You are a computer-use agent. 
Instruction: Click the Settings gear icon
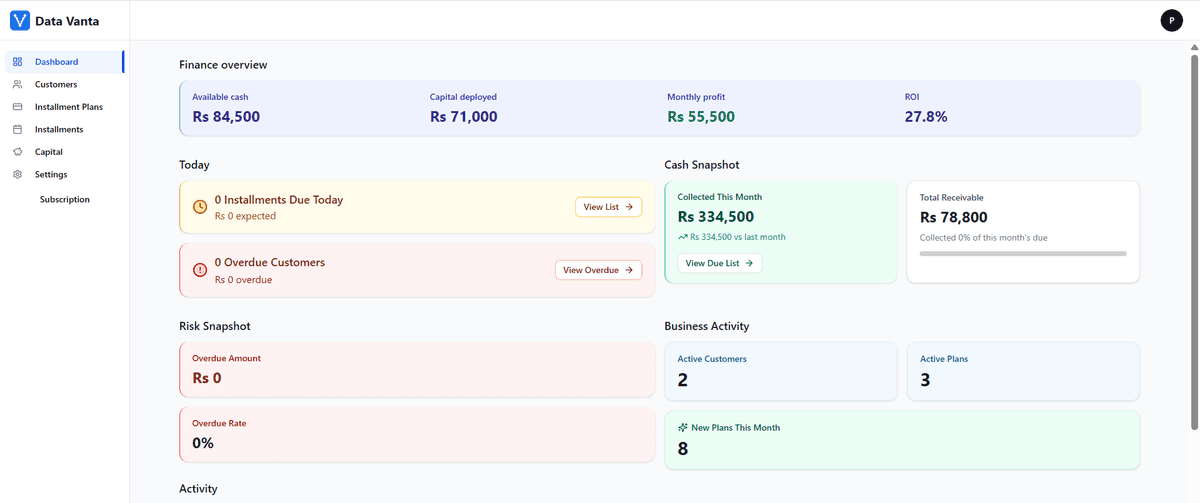click(17, 175)
